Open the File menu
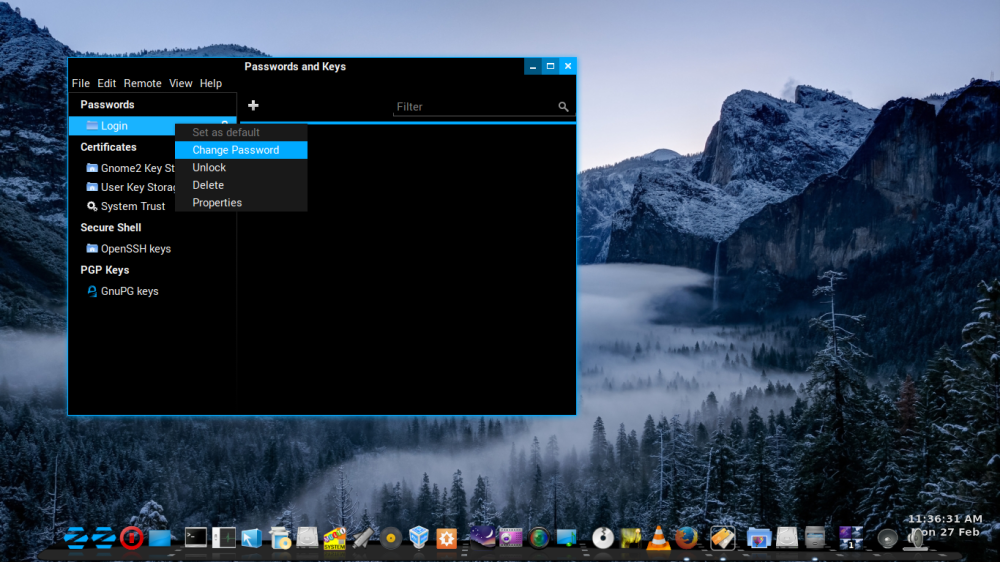Viewport: 1000px width, 562px height. (x=80, y=84)
